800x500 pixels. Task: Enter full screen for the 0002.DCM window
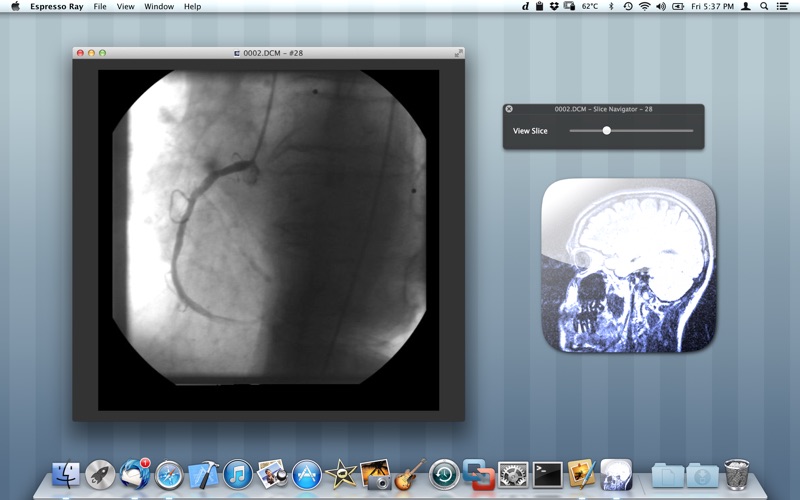(459, 53)
